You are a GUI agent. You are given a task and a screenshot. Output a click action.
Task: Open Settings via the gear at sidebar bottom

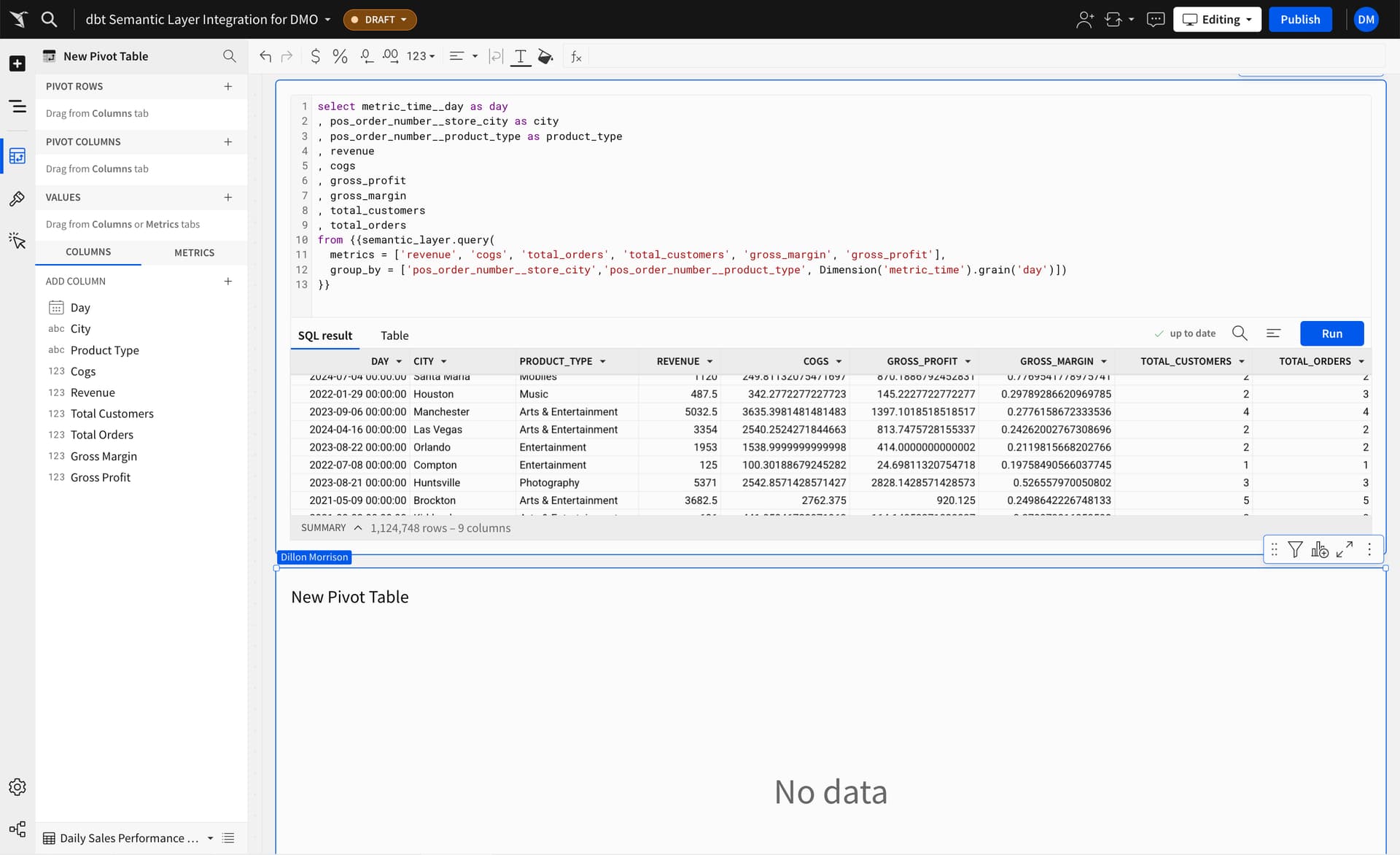(17, 786)
